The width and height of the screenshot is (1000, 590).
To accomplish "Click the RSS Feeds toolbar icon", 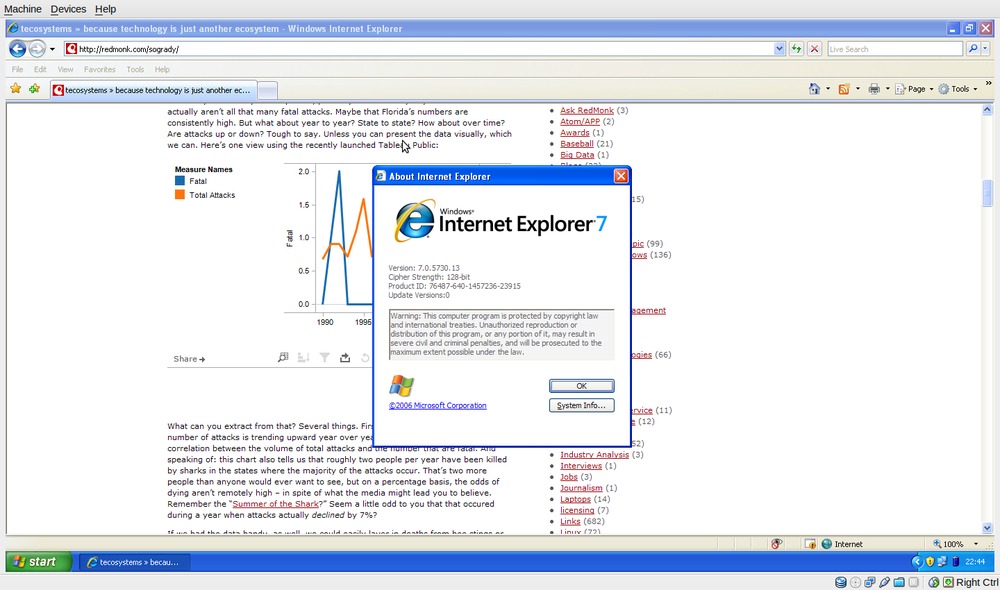I will 844,89.
